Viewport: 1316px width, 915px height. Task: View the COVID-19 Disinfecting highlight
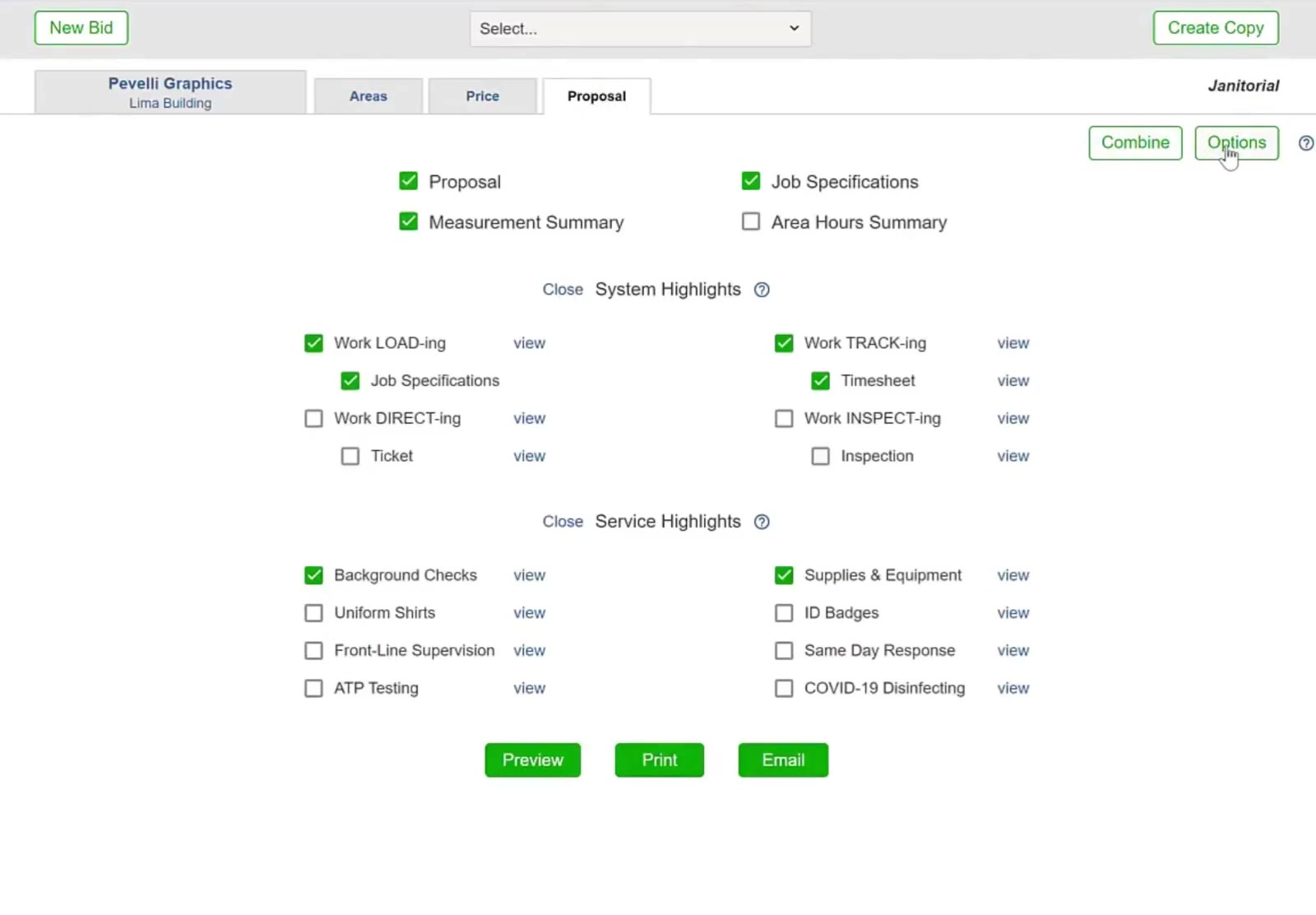[1012, 688]
